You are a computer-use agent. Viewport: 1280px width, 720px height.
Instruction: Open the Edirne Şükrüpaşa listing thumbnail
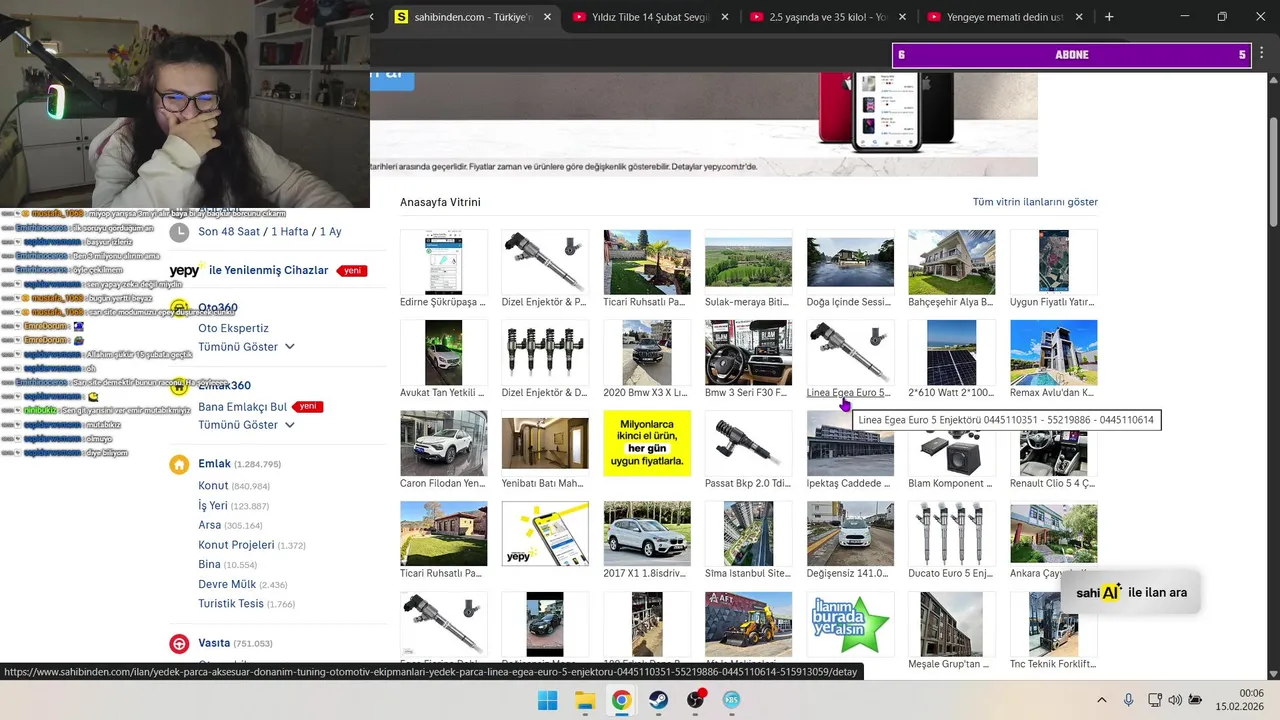click(444, 262)
